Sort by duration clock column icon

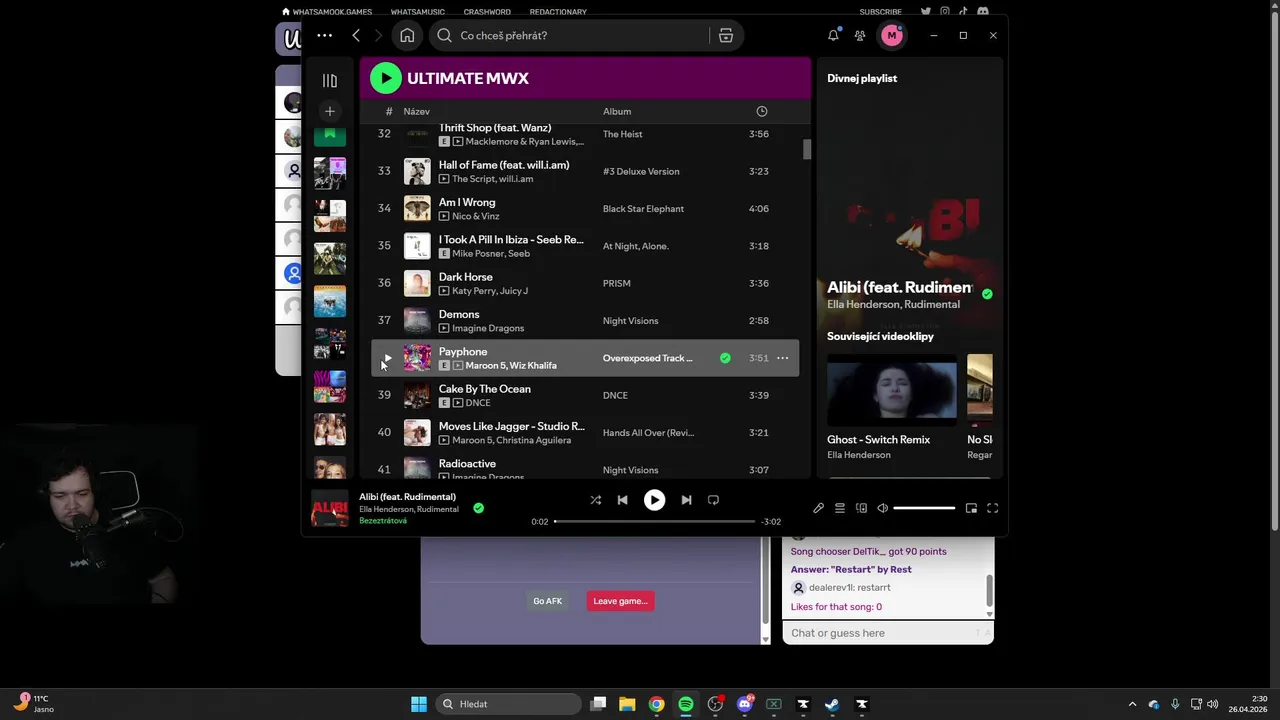(x=762, y=111)
